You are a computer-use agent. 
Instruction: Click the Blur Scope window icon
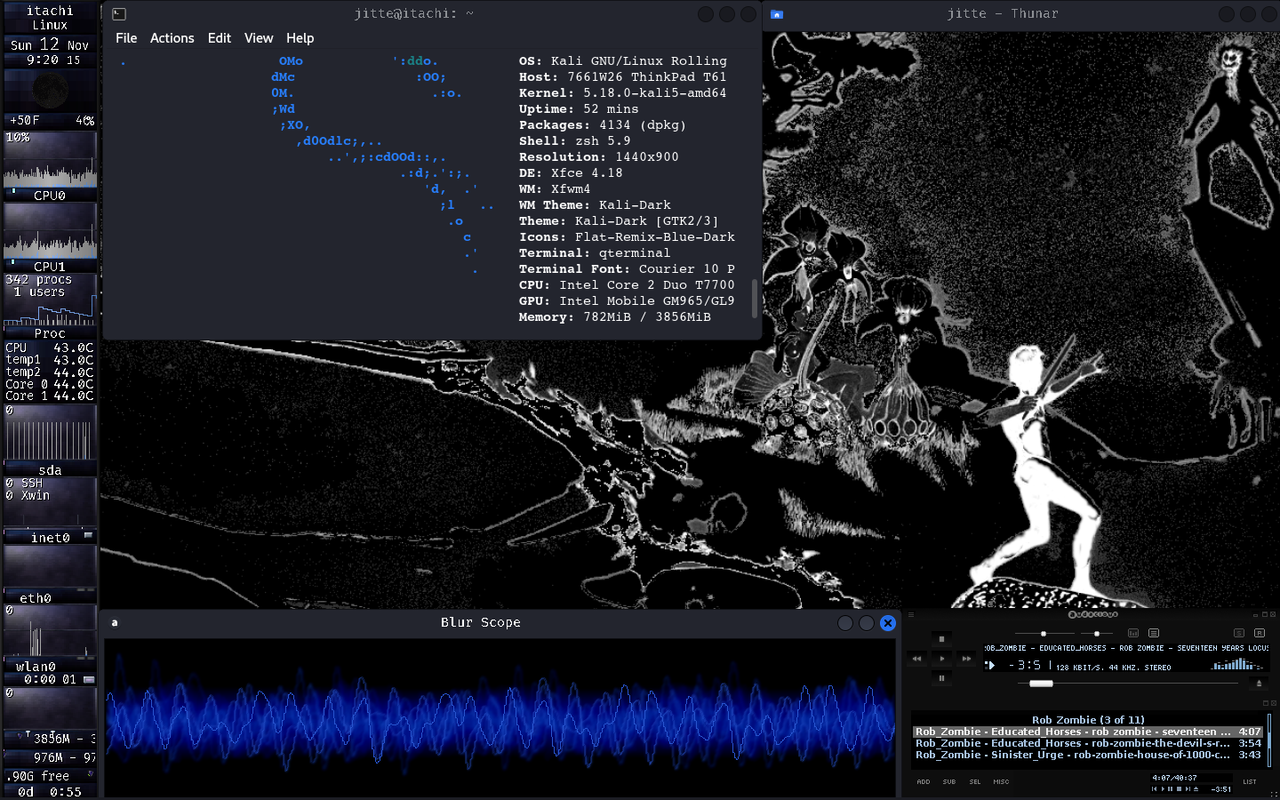pos(114,622)
